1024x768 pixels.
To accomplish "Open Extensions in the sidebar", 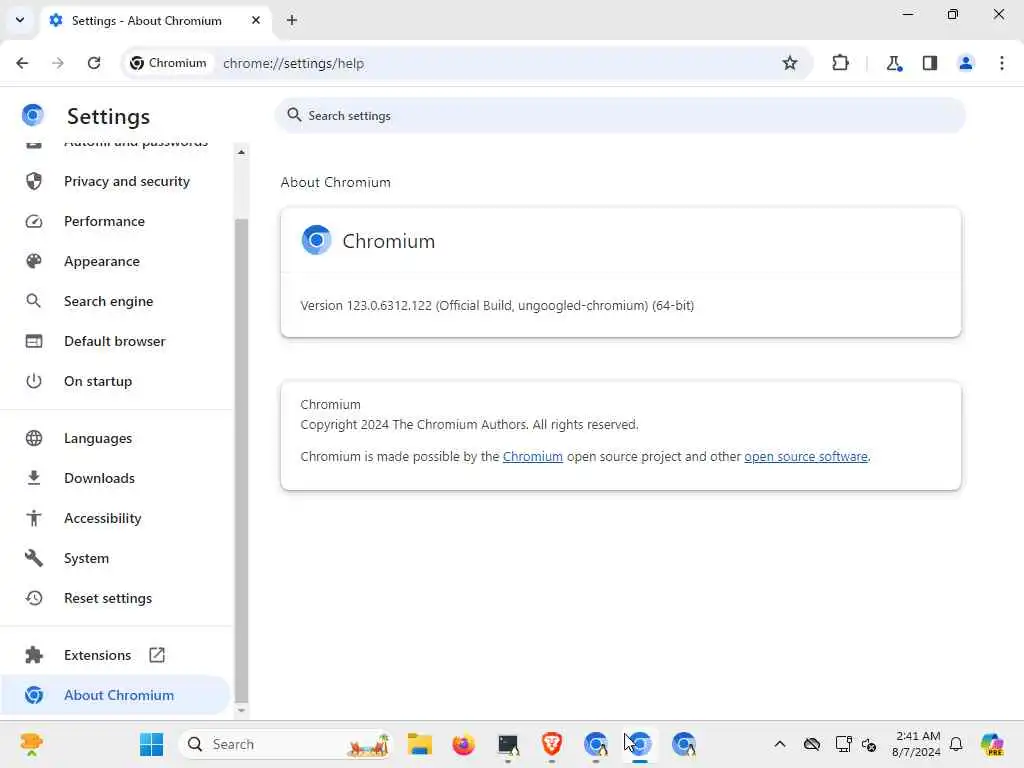I will (116, 655).
